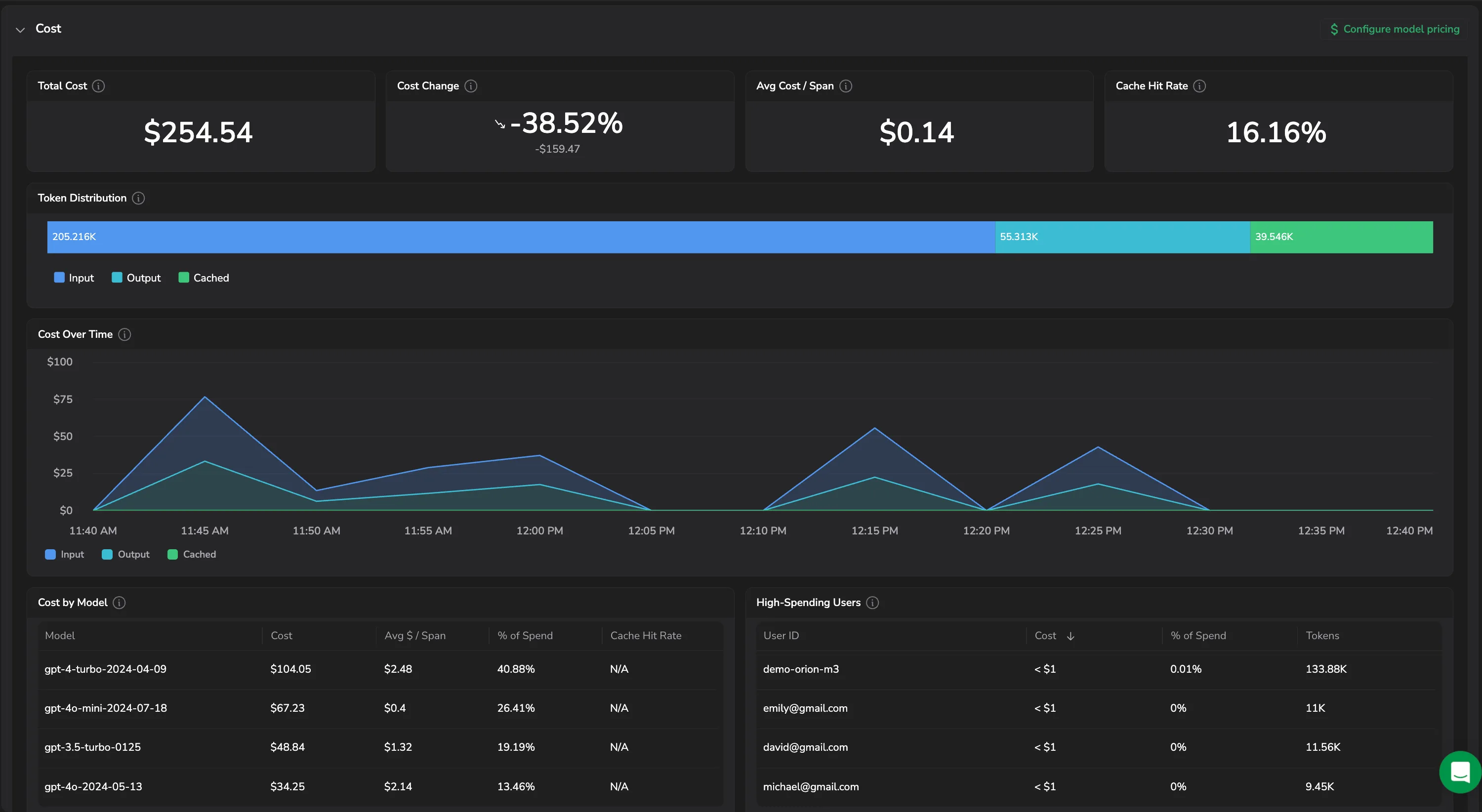Click the downward trend arrow in Cost Change
This screenshot has width=1482, height=812.
click(499, 123)
